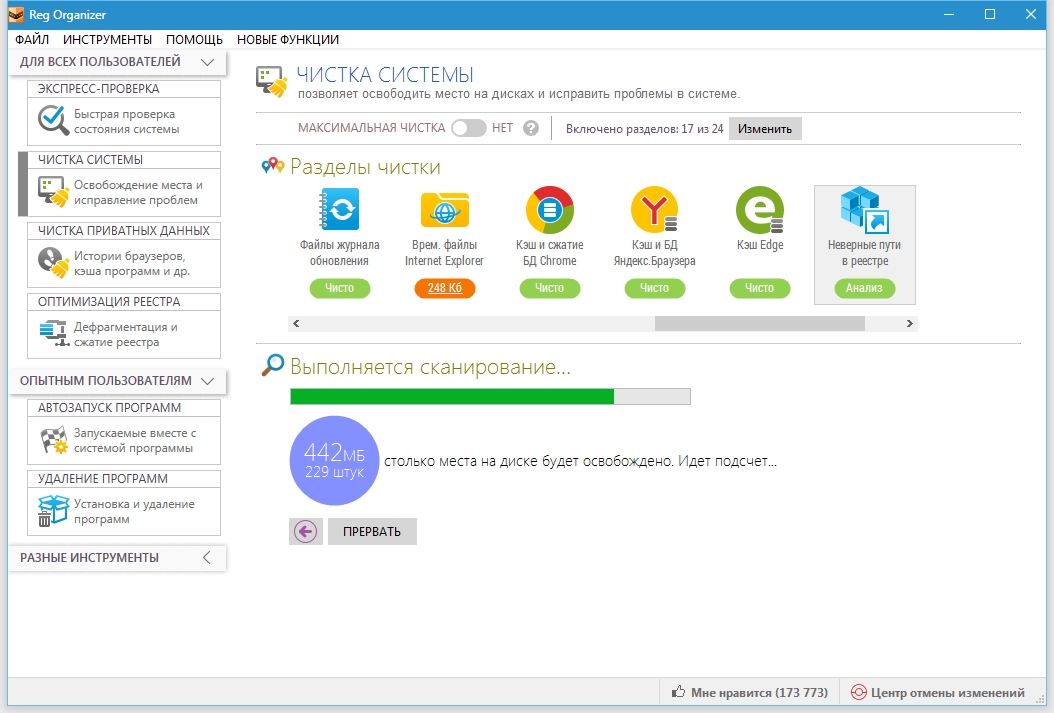Open the Файл menu
The height and width of the screenshot is (713, 1054).
click(32, 40)
